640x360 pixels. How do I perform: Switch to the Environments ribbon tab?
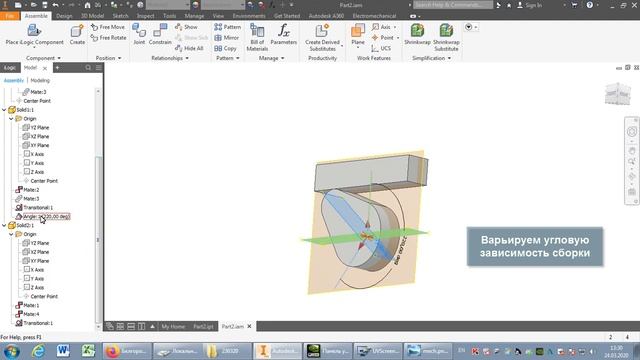(x=249, y=16)
